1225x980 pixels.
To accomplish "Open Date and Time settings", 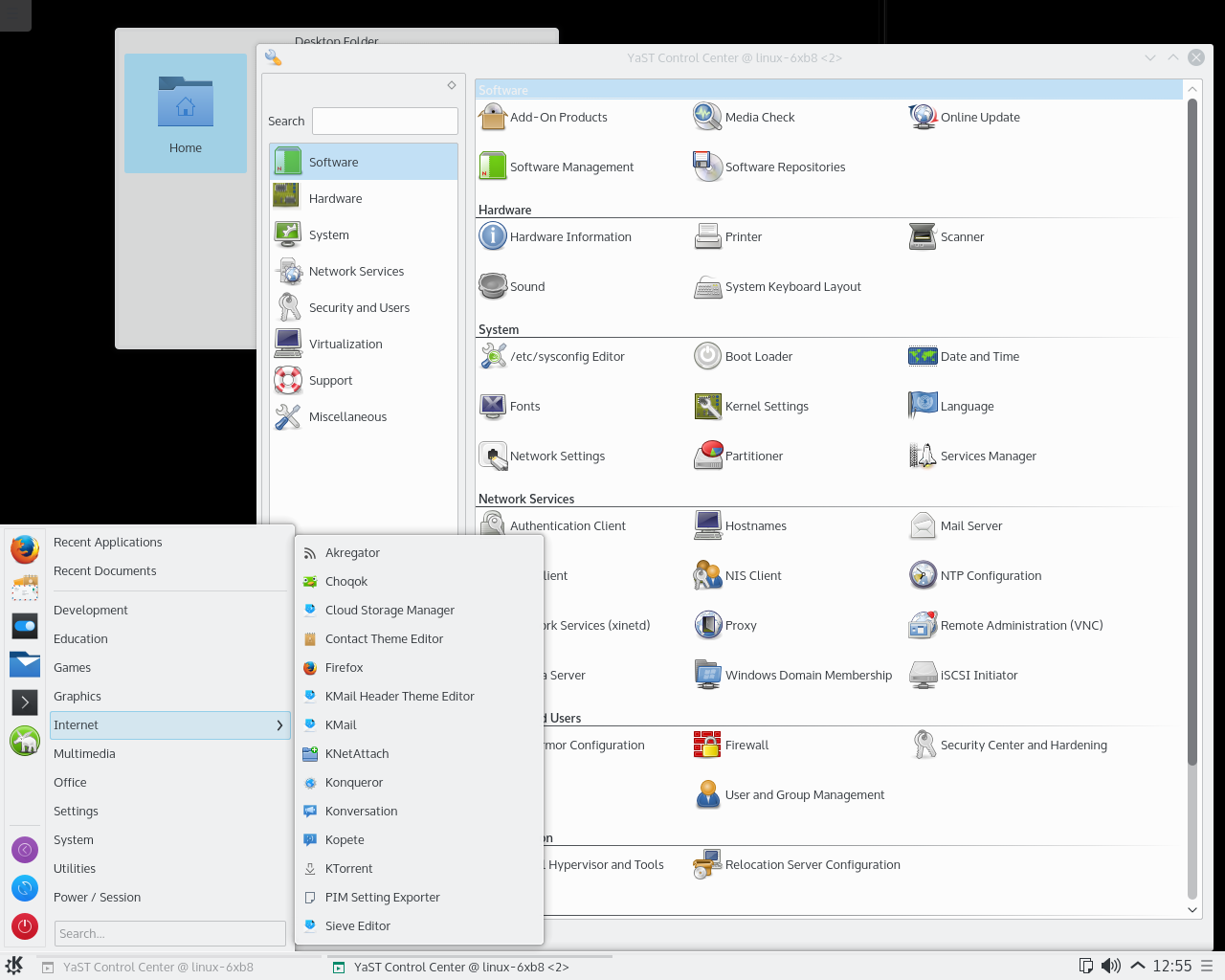I will tap(964, 356).
